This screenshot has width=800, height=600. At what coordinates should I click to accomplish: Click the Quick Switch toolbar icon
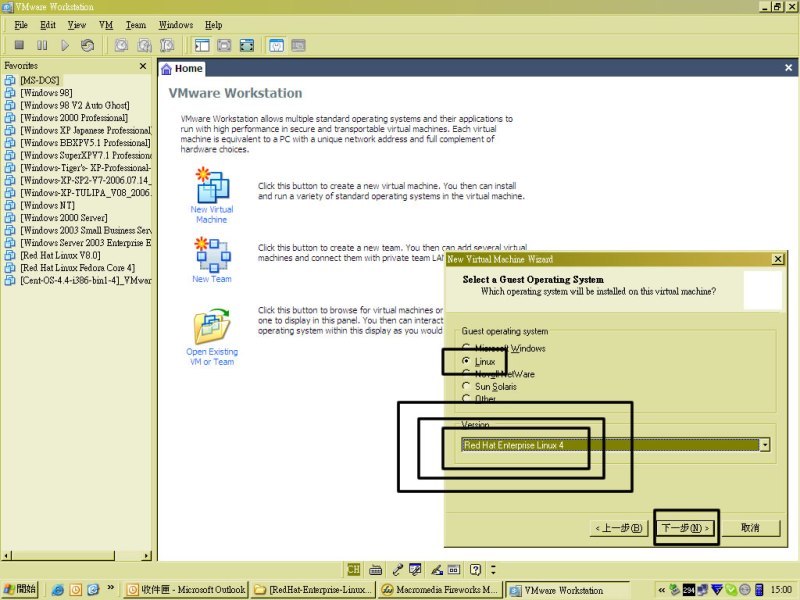click(224, 45)
